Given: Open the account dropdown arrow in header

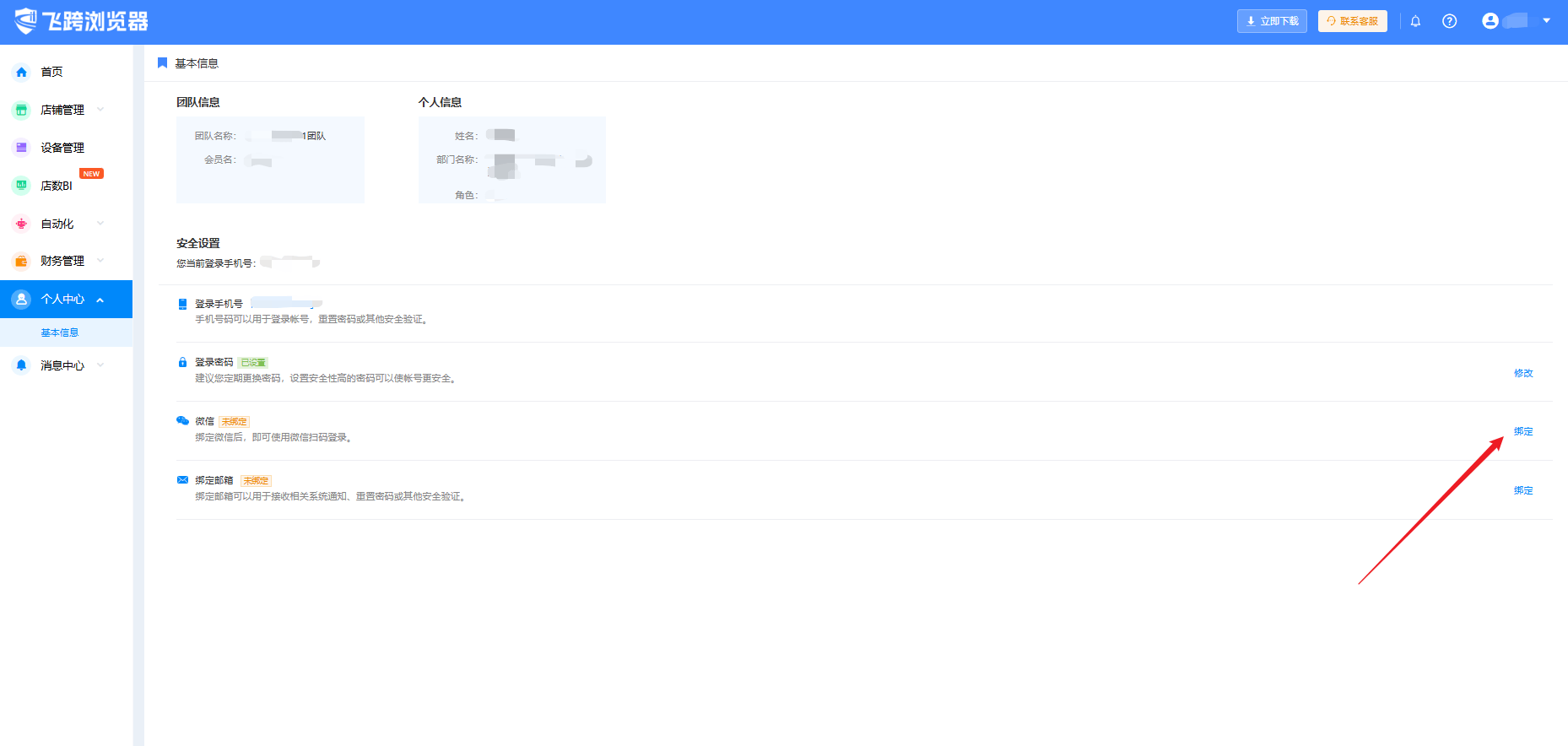Looking at the screenshot, I should pyautogui.click(x=1546, y=21).
